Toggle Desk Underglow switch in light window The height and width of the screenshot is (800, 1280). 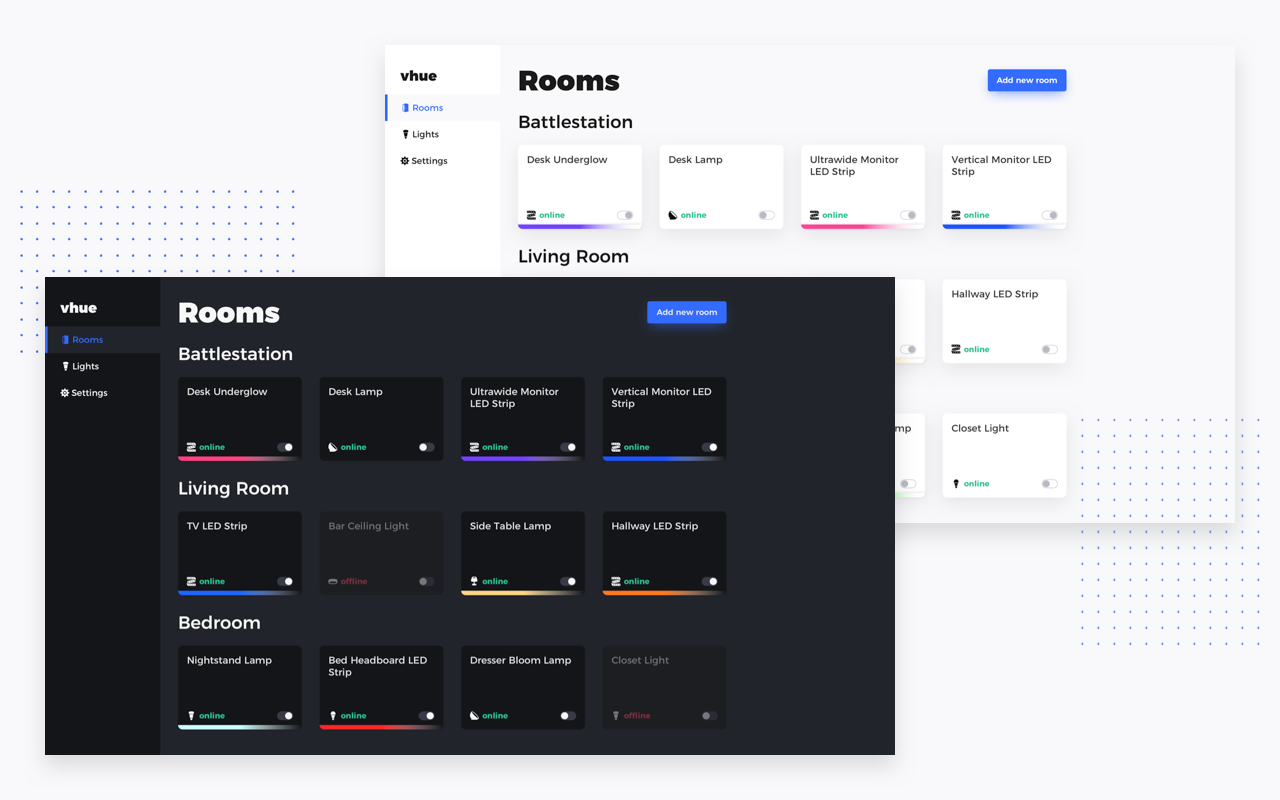pos(625,215)
